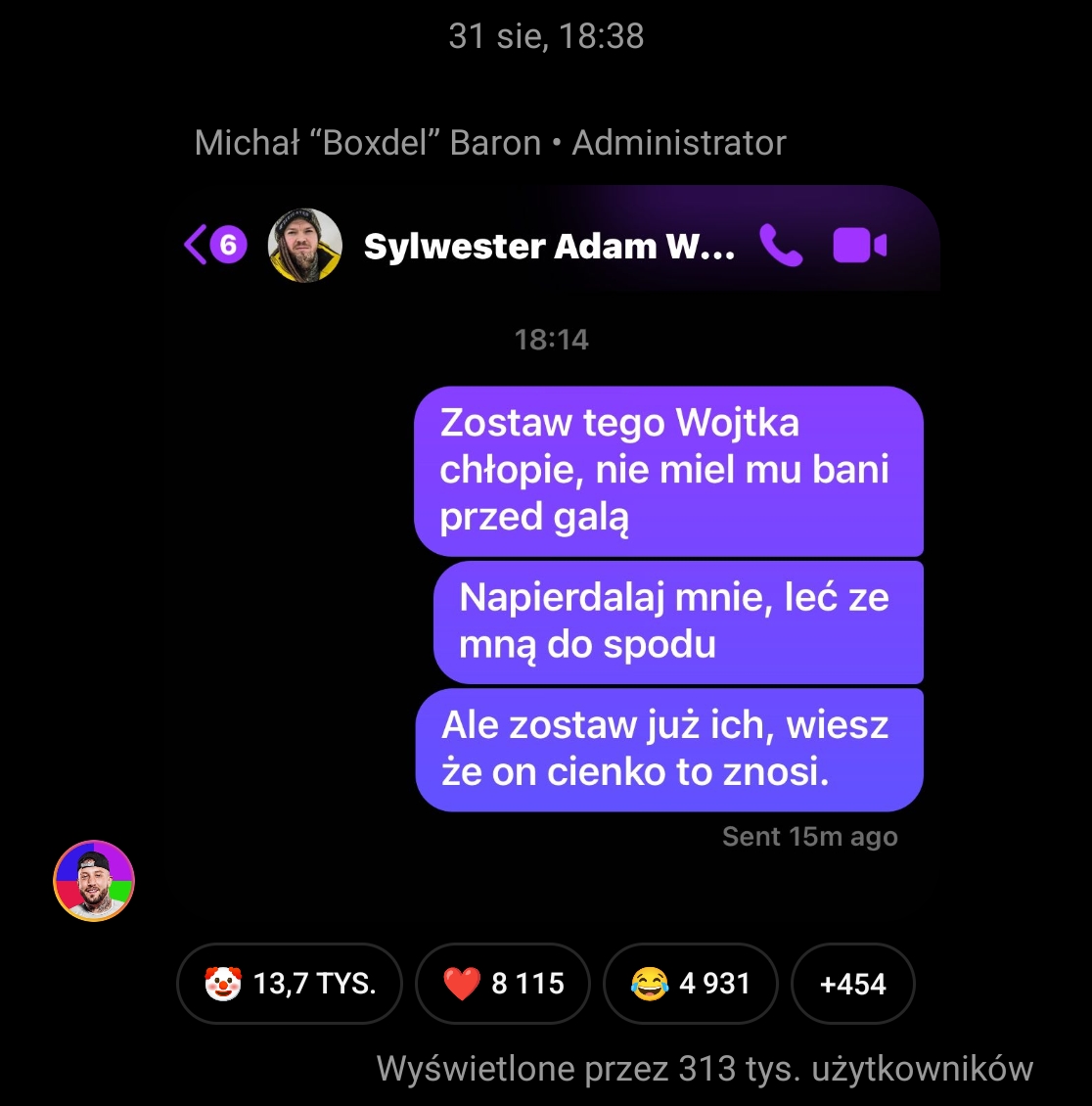Expand the +454 additional reactions
Image resolution: width=1092 pixels, height=1106 pixels.
[853, 984]
